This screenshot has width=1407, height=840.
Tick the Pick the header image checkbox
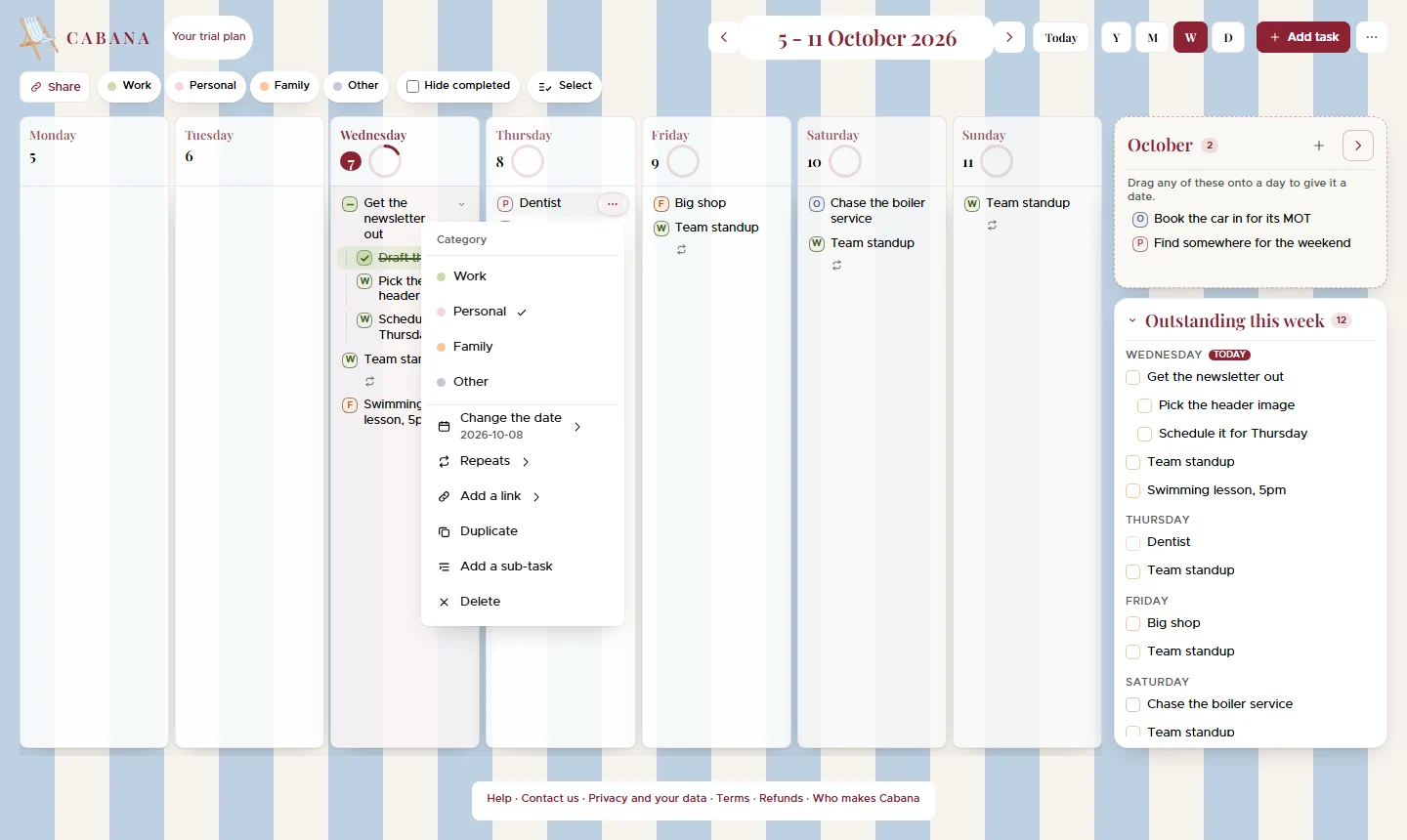pyautogui.click(x=1145, y=405)
